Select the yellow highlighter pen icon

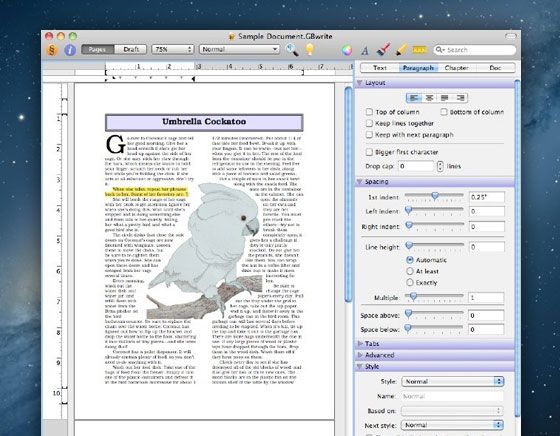pyautogui.click(x=401, y=49)
